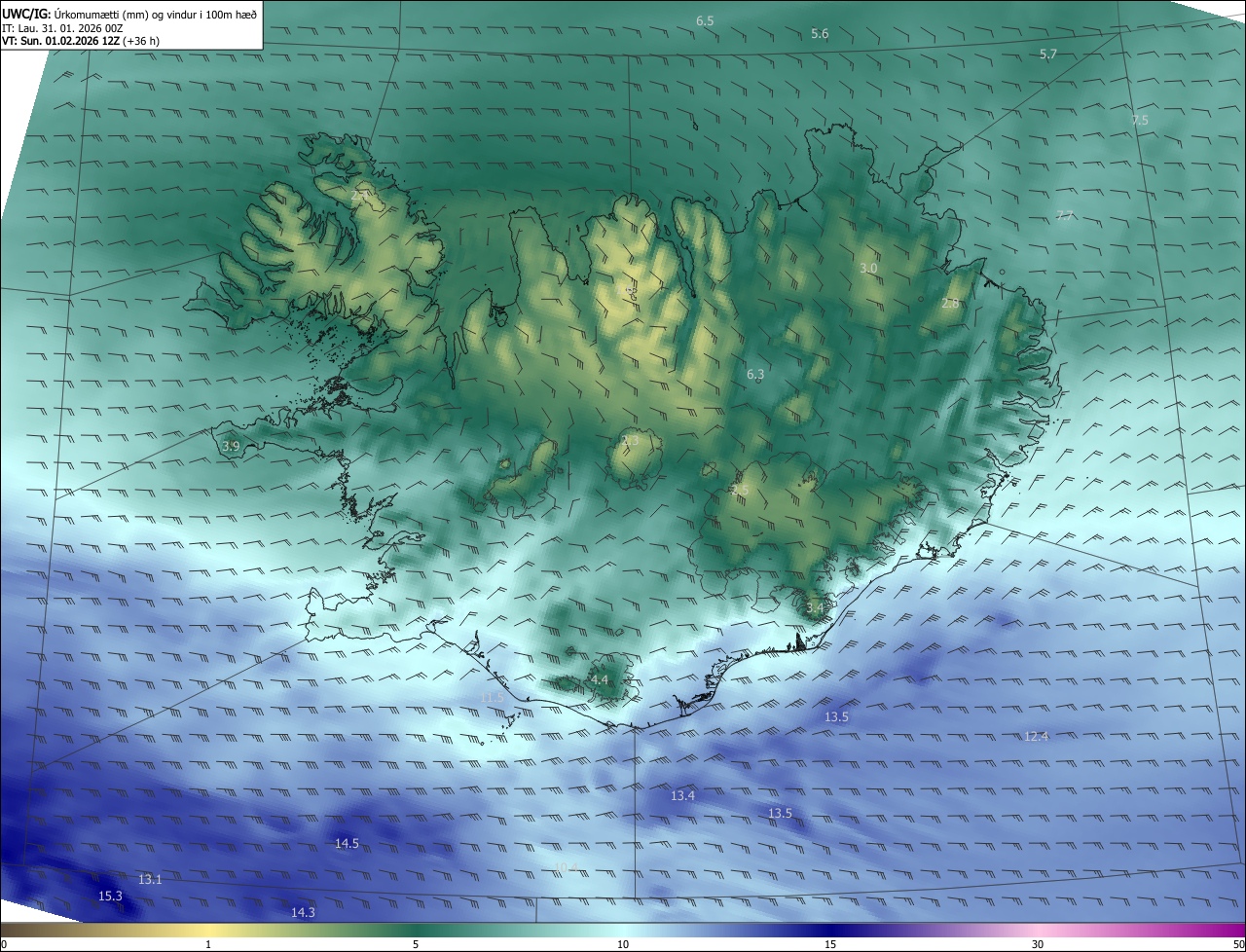Click the 6.5 precipitable water value

coord(705,20)
